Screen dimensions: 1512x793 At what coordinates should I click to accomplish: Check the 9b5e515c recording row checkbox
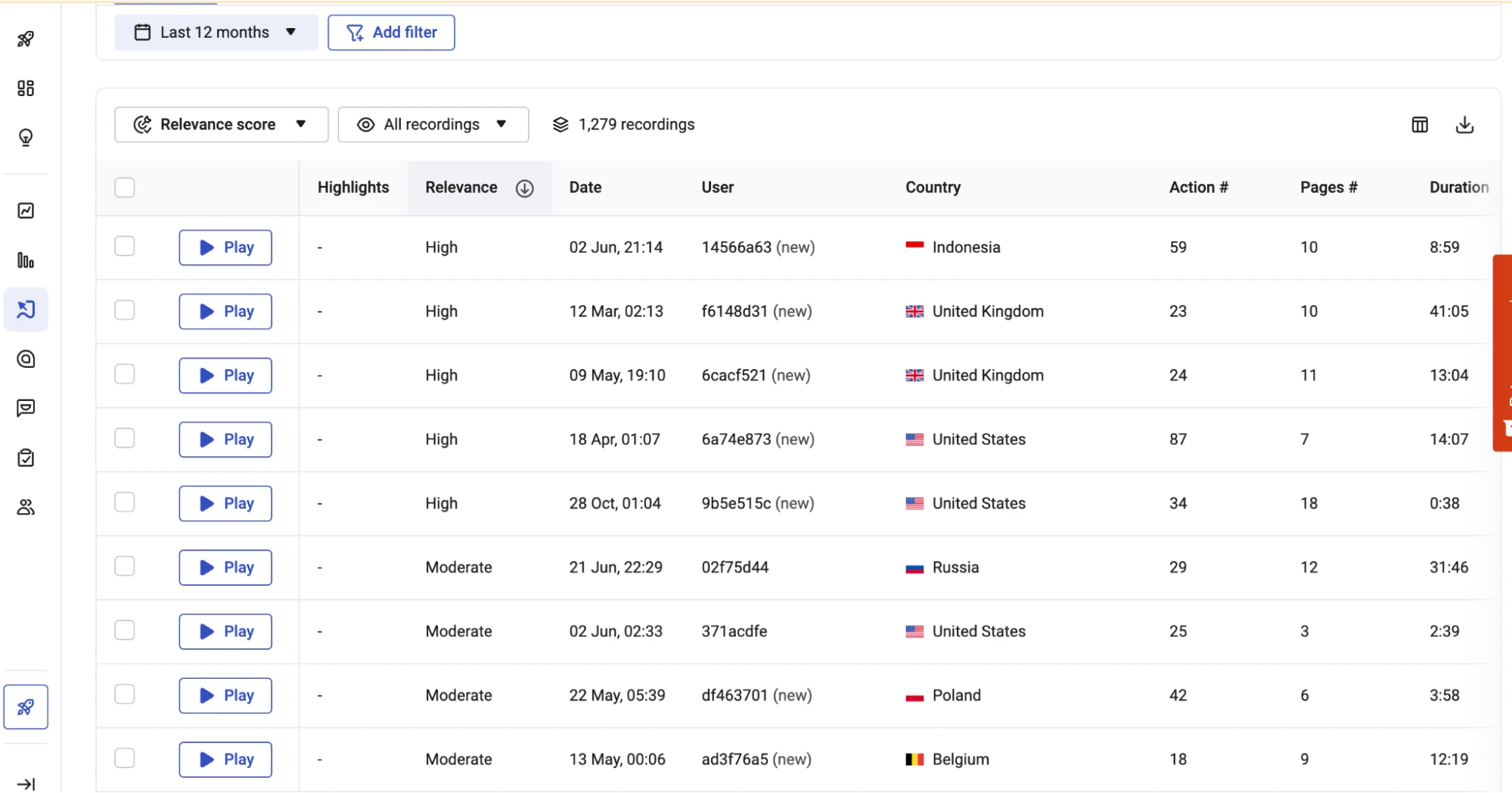[x=125, y=502]
